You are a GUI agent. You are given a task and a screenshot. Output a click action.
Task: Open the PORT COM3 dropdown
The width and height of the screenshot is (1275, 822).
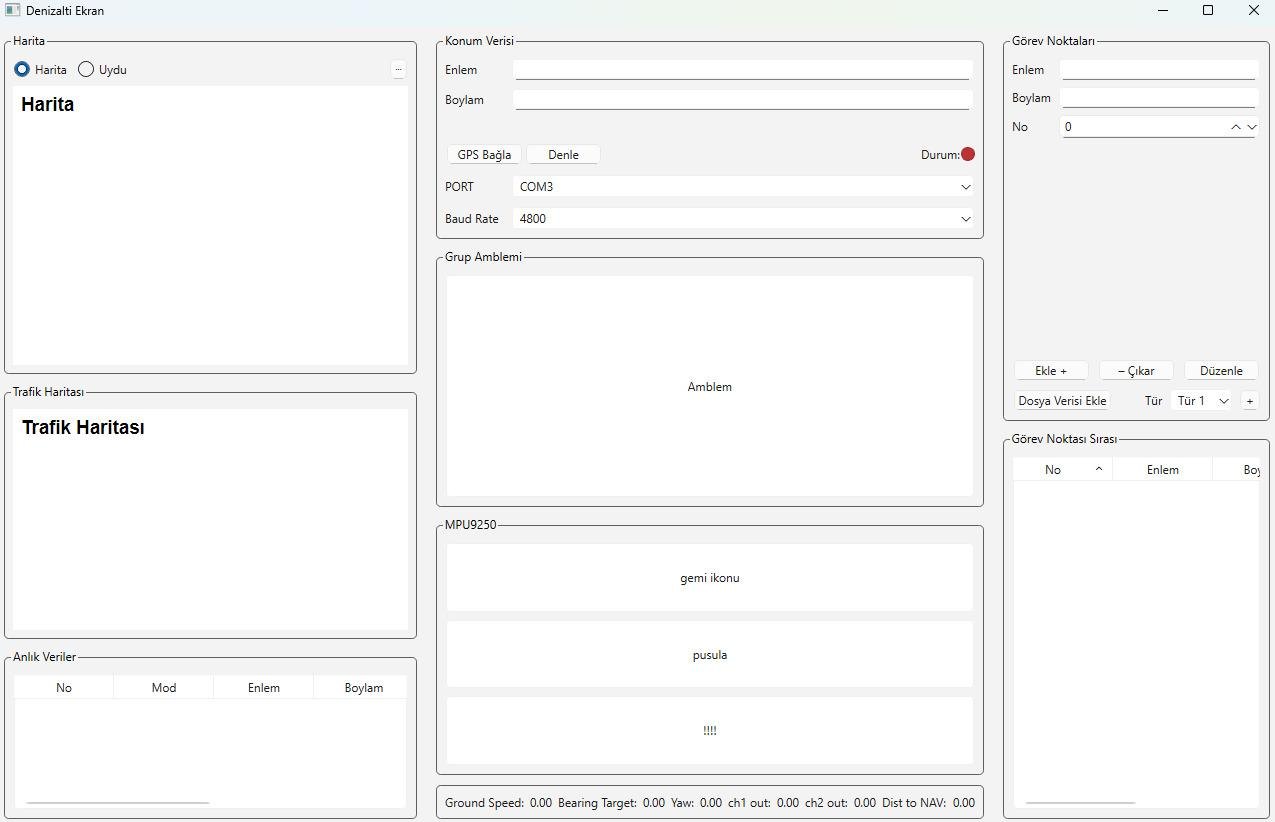[x=743, y=187]
